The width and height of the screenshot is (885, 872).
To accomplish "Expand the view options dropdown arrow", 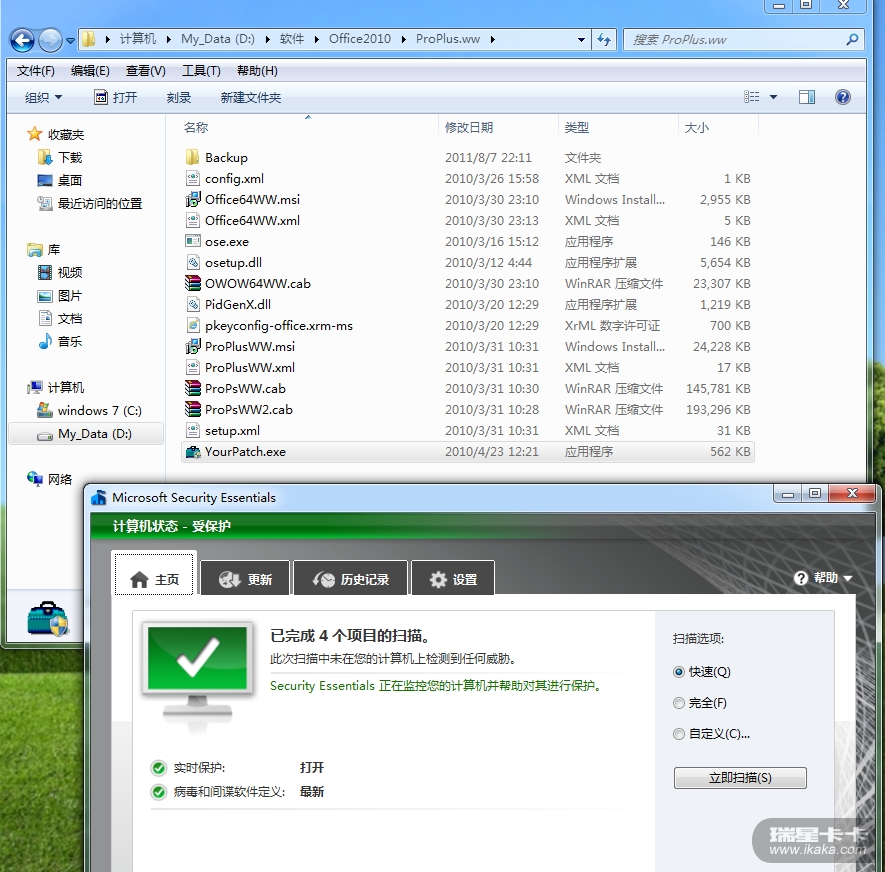I will [773, 97].
